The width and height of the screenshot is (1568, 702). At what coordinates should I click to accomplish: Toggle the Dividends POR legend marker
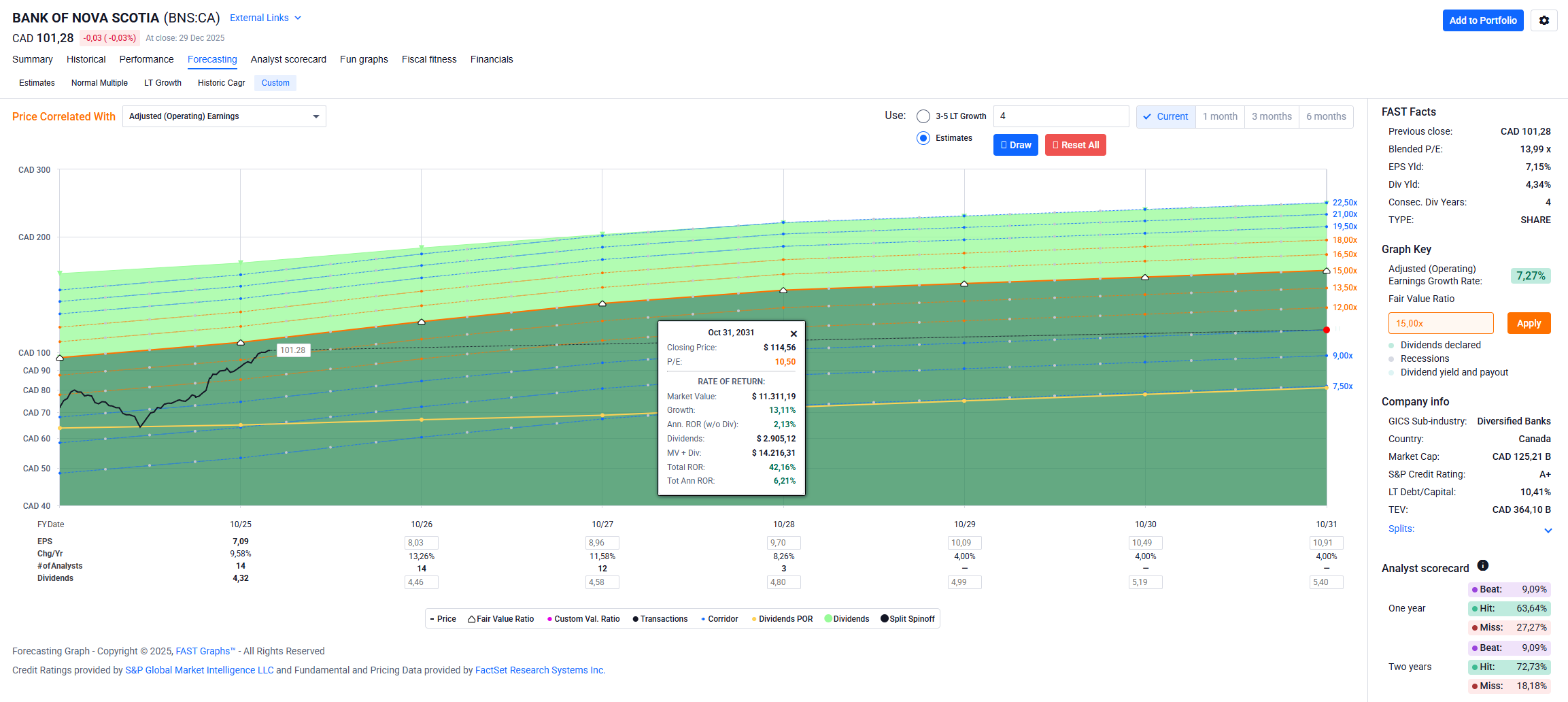click(754, 619)
